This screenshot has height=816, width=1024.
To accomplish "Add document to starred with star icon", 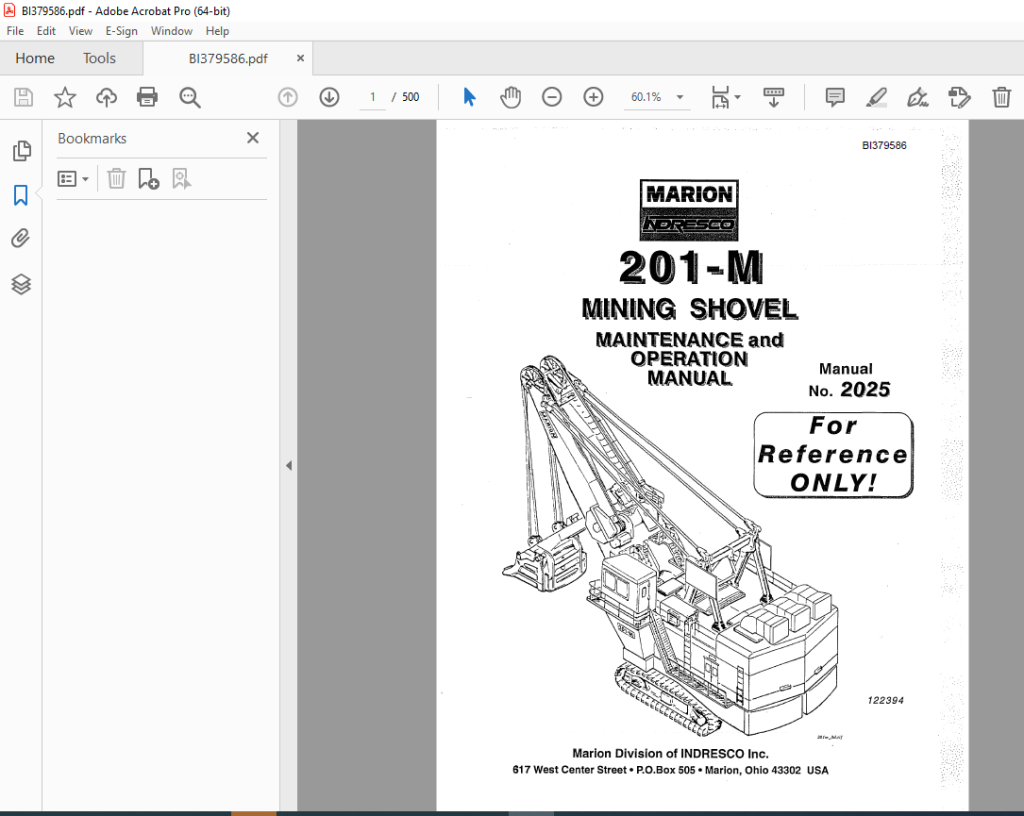I will (x=65, y=97).
